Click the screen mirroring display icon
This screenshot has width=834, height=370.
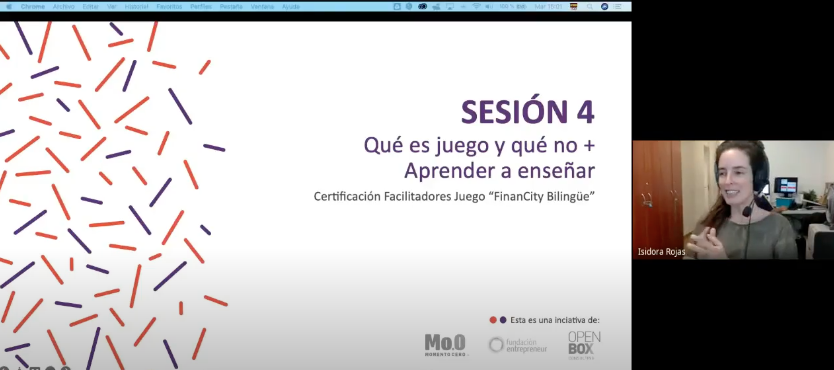(x=449, y=6)
